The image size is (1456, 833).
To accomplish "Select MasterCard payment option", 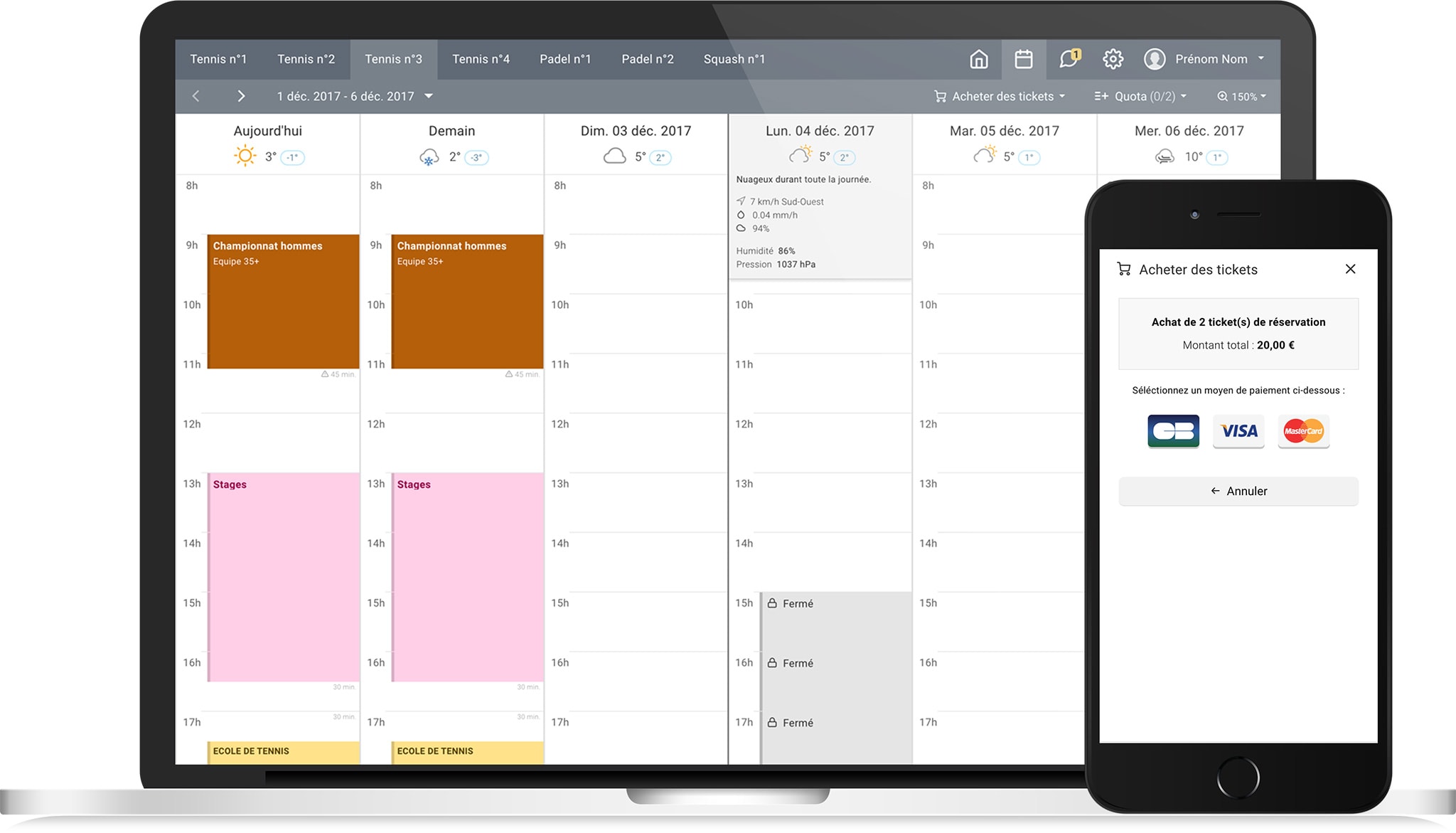I will coord(1303,431).
